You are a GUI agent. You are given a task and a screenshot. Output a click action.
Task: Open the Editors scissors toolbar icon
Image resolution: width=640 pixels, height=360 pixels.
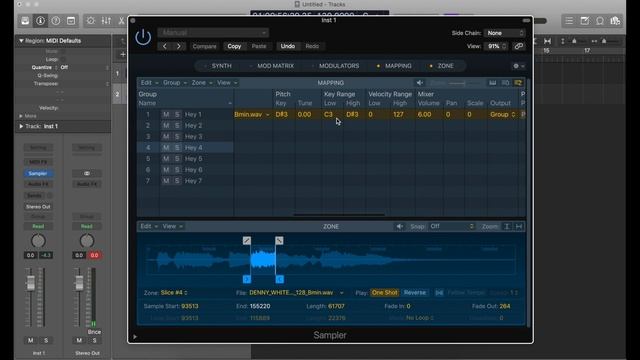click(x=121, y=21)
